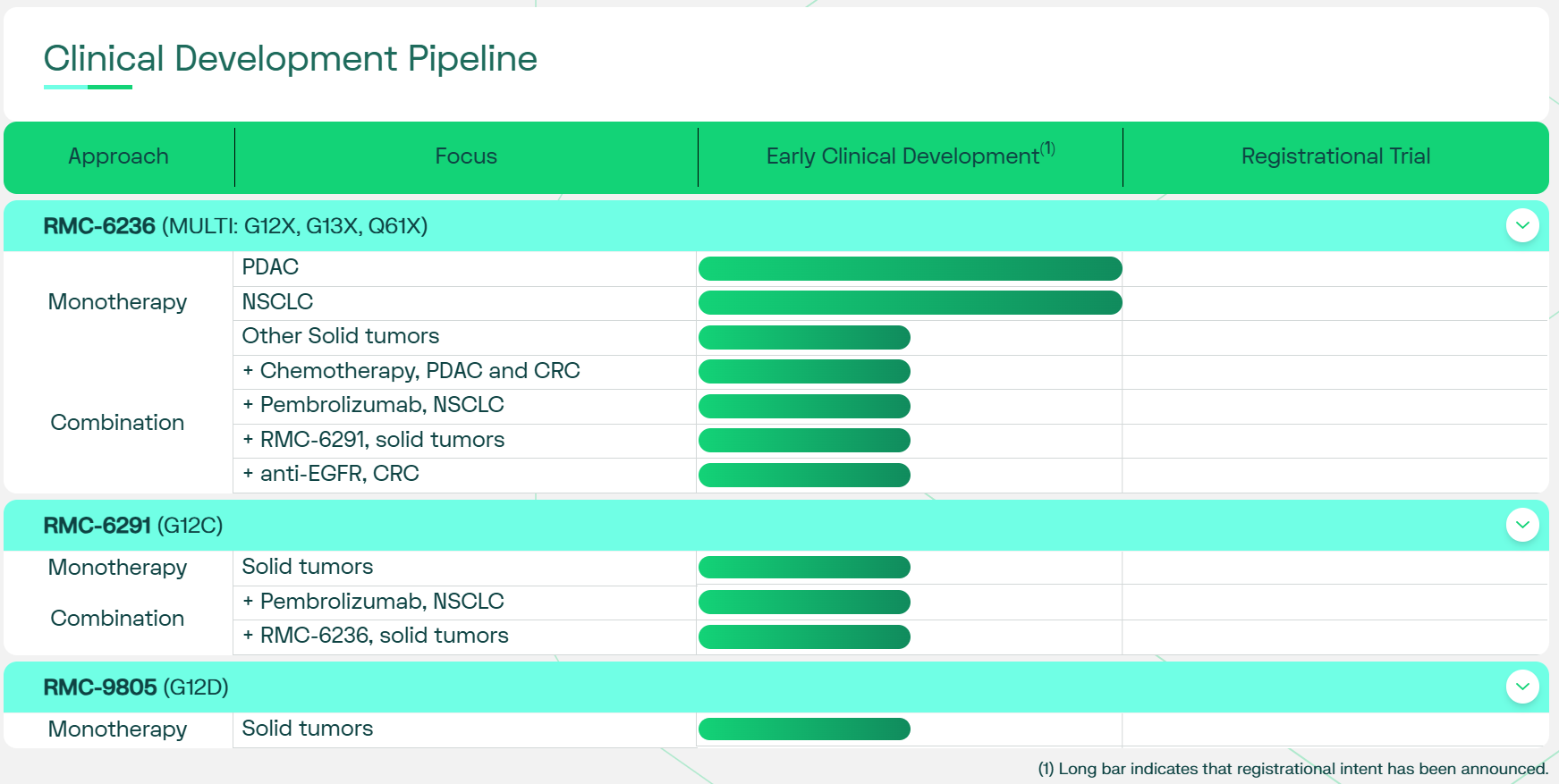Click the Approach column header
The width and height of the screenshot is (1559, 784).
(118, 156)
